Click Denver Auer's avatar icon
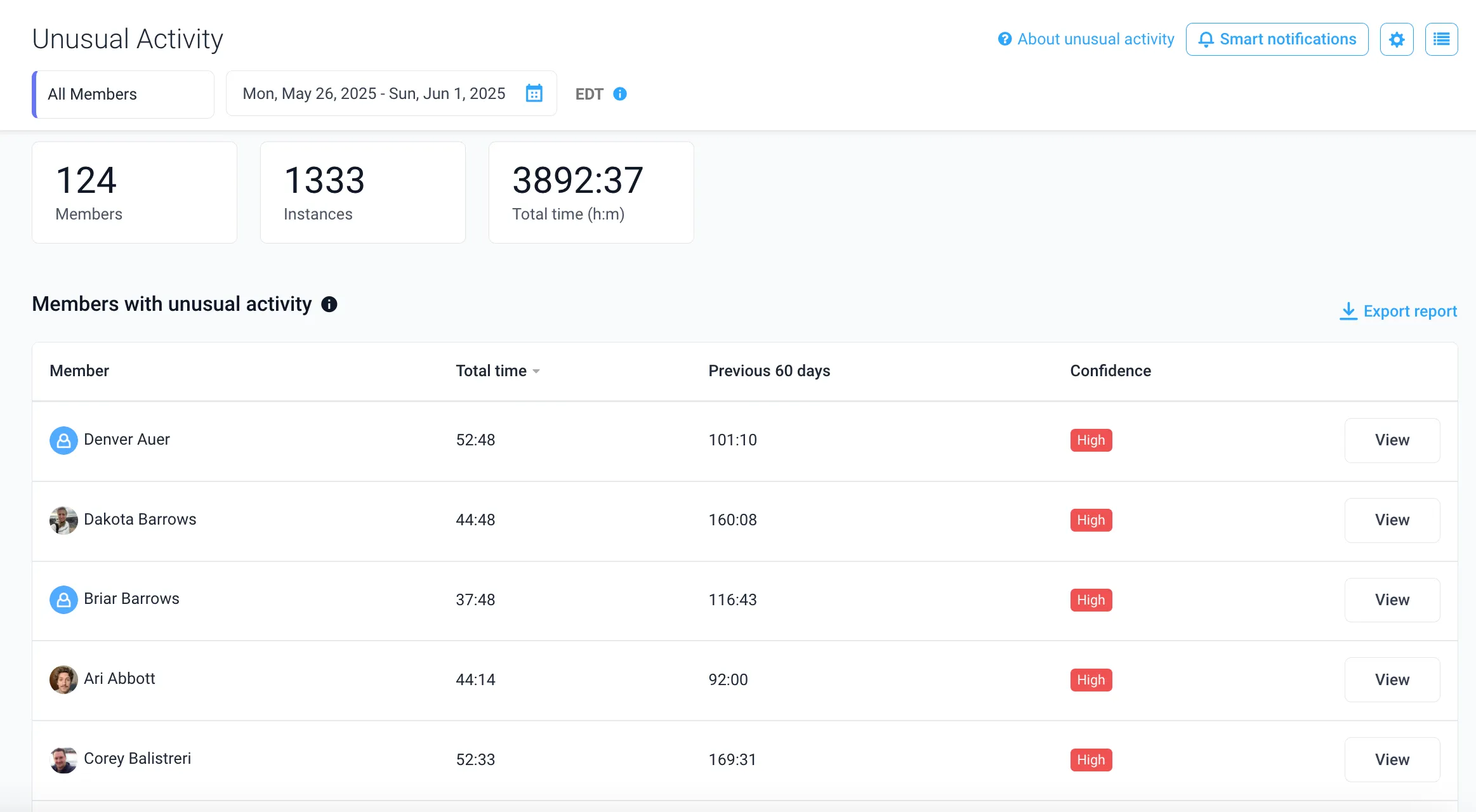1476x812 pixels. coord(63,440)
